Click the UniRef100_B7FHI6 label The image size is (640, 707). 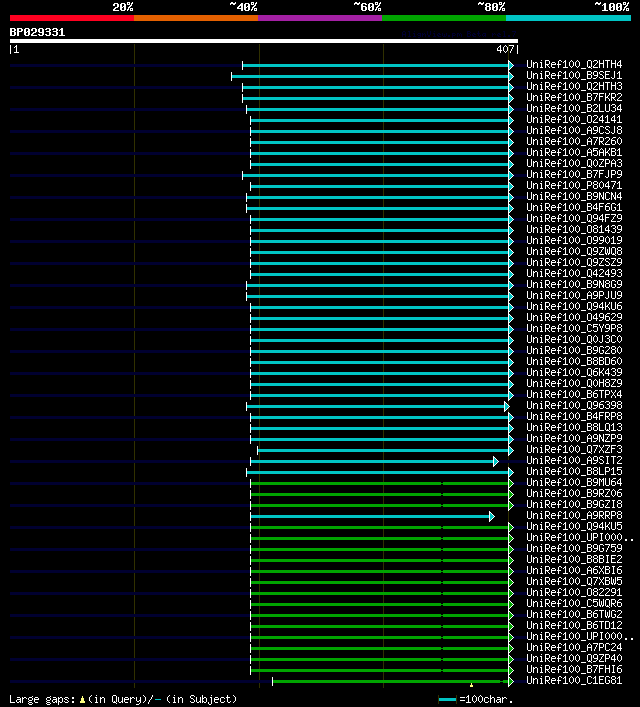[574, 669]
